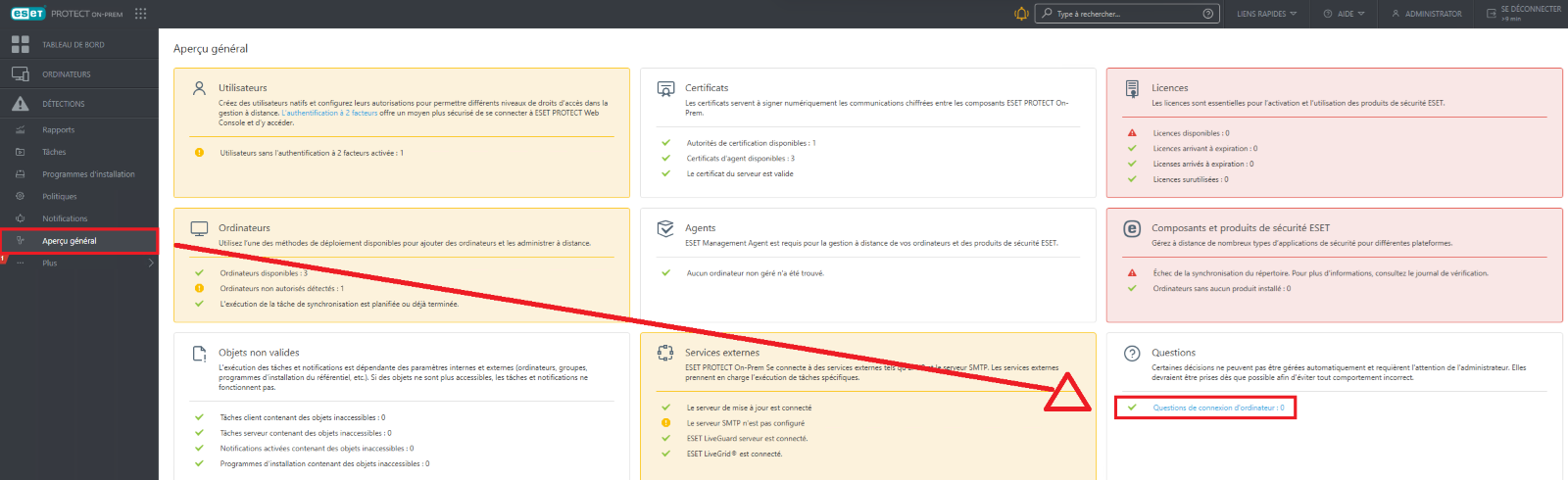1568x480 pixels.
Task: Click the Tâches sidebar icon
Action: pos(20,152)
